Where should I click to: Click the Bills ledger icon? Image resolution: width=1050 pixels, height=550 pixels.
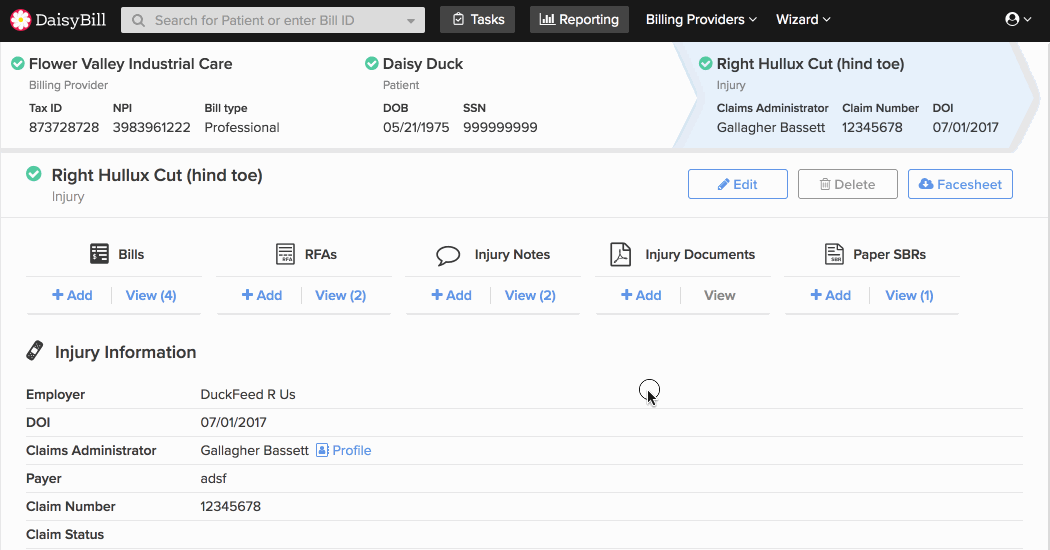point(99,254)
